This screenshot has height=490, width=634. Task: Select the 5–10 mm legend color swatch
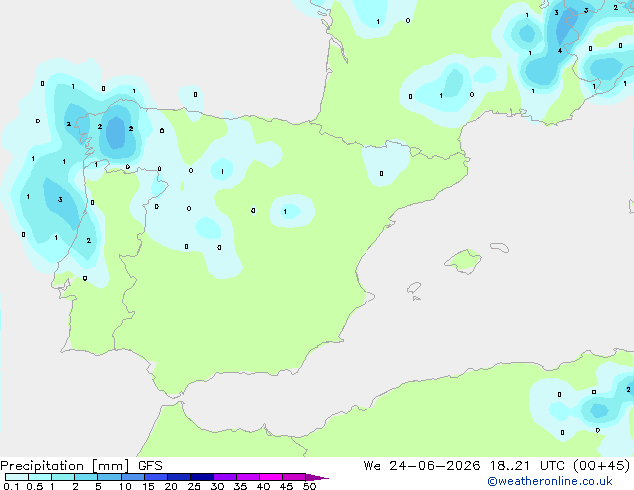(x=109, y=477)
